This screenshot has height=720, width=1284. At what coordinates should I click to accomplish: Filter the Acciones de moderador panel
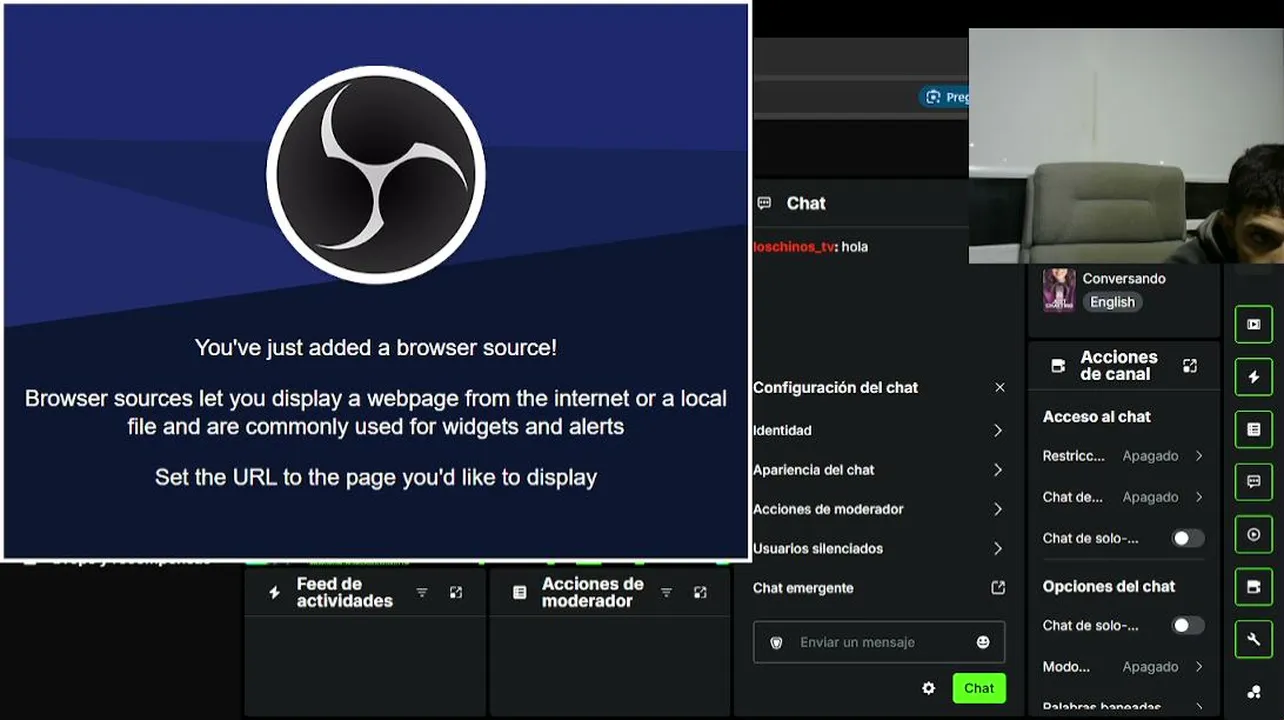pos(666,593)
